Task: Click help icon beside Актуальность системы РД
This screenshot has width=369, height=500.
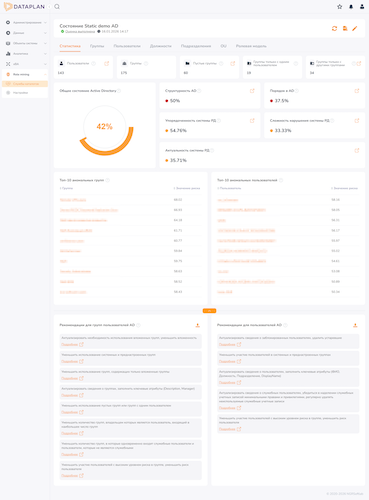Action: (x=212, y=151)
